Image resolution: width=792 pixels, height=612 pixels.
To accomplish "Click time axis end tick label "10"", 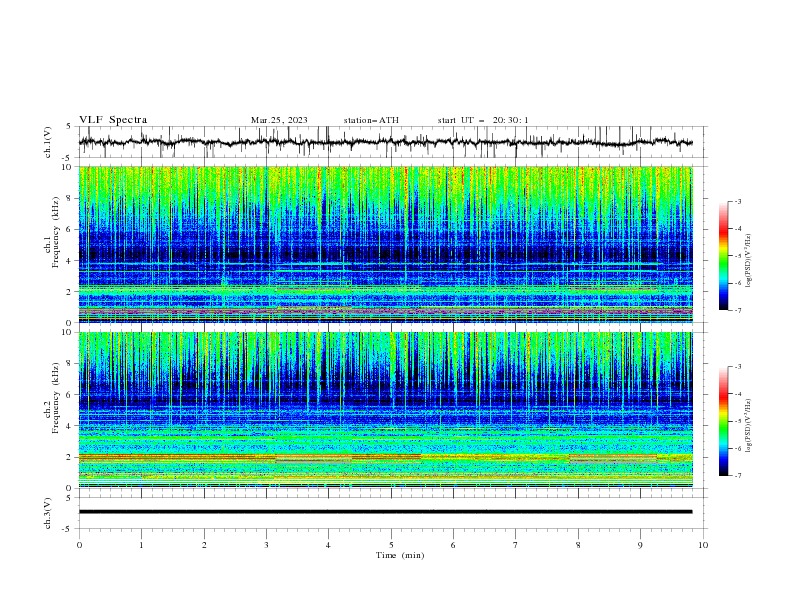I will coord(703,545).
